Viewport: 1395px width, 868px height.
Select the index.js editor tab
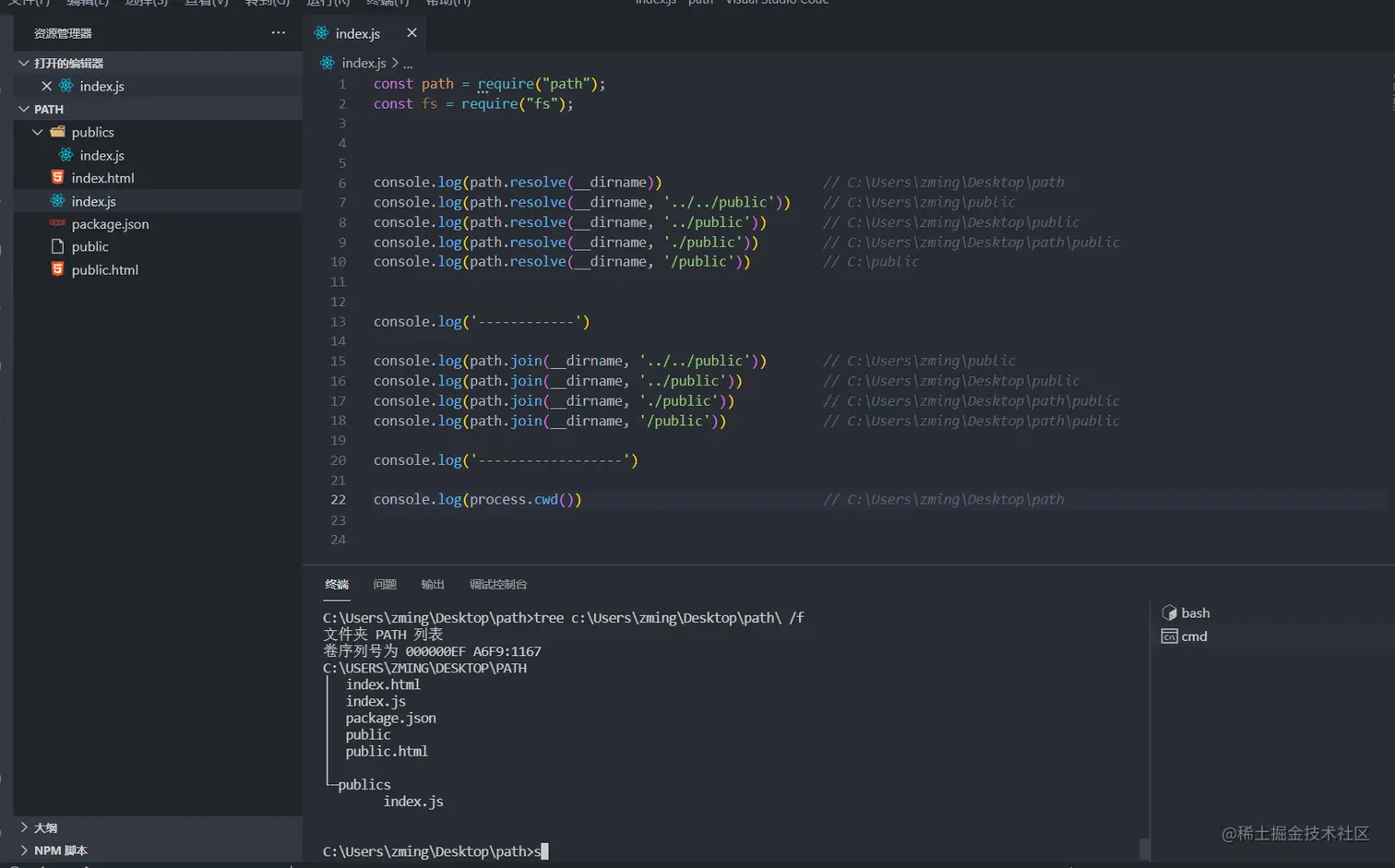point(365,33)
